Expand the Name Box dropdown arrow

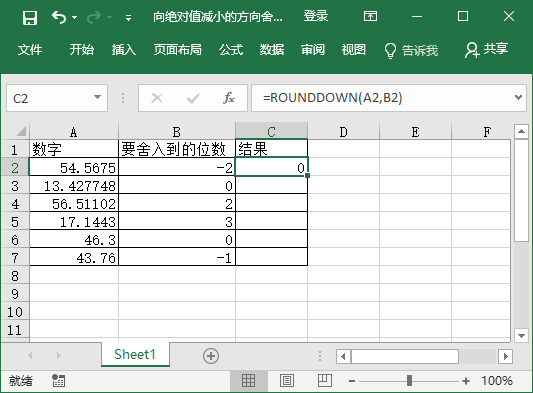click(x=97, y=98)
